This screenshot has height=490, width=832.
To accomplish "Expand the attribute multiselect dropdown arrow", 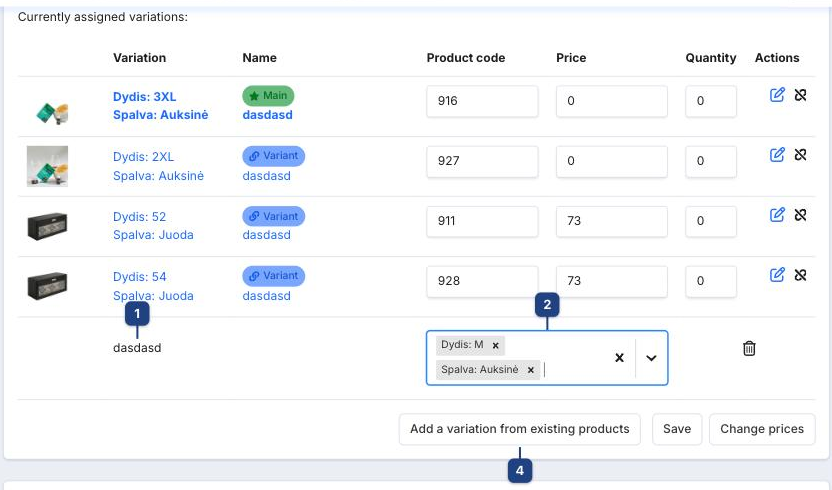I will (651, 358).
